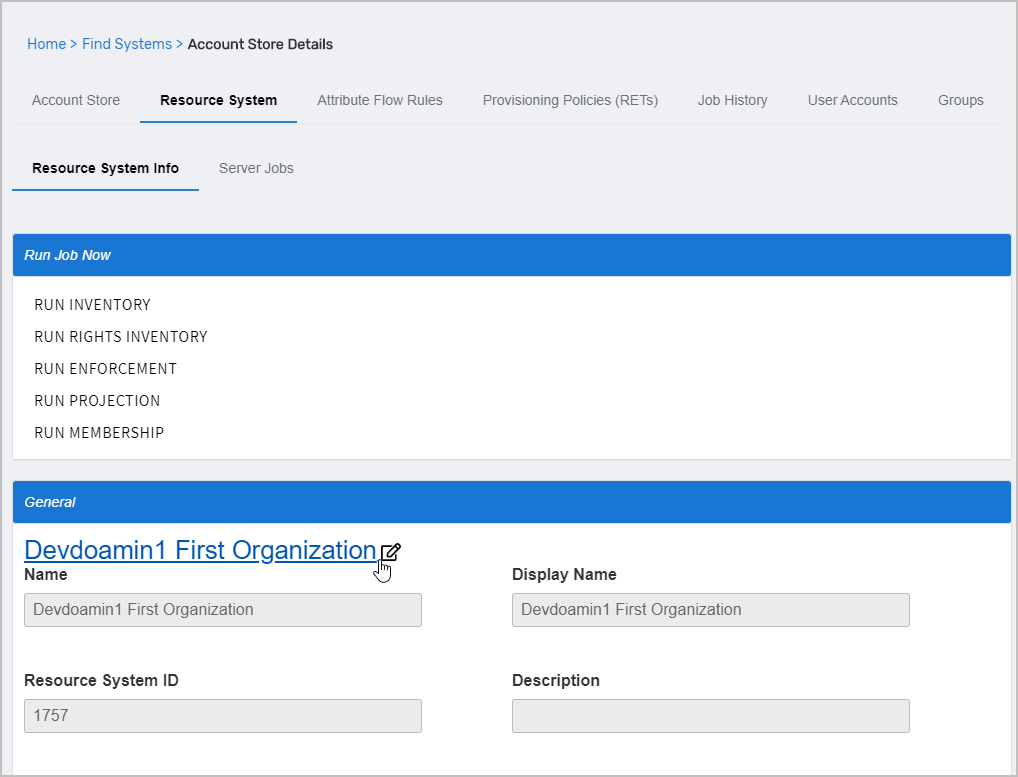The image size is (1018, 777).
Task: Go to Home breadcrumb link
Action: tap(46, 44)
